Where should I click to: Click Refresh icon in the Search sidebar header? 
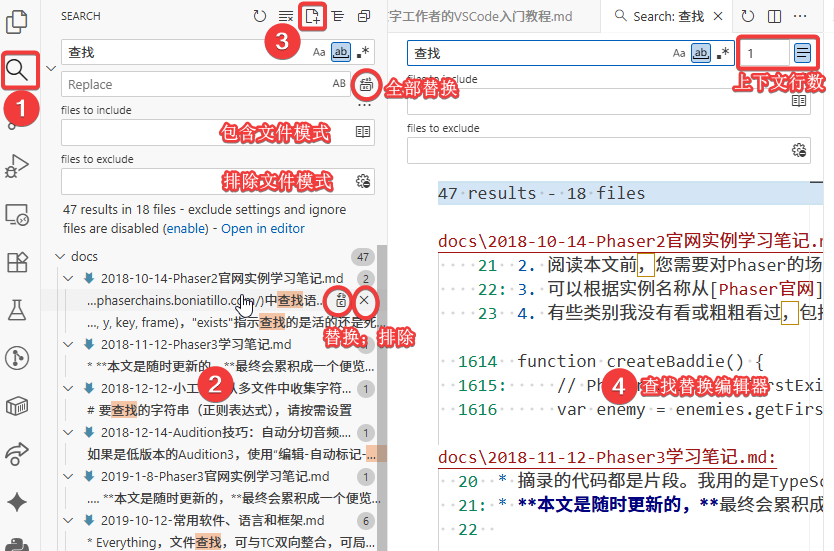click(x=260, y=16)
